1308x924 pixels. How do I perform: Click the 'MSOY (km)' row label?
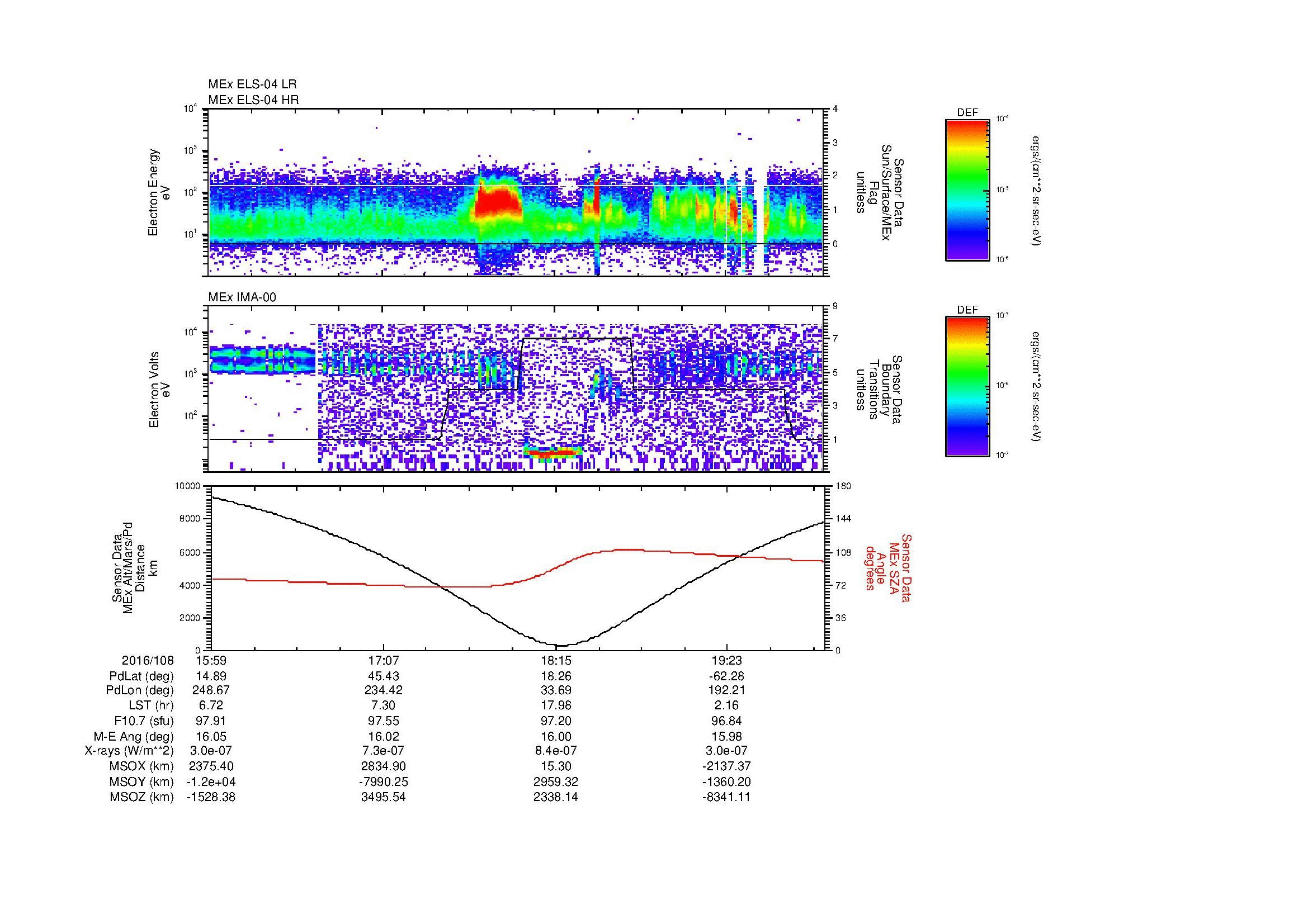click(141, 782)
